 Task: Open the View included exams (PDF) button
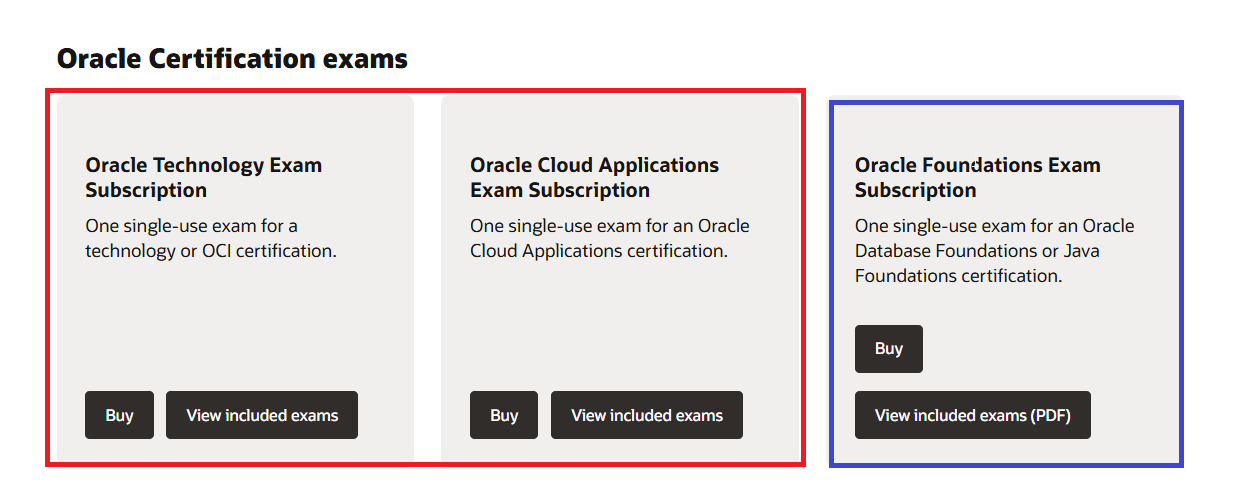(x=973, y=415)
